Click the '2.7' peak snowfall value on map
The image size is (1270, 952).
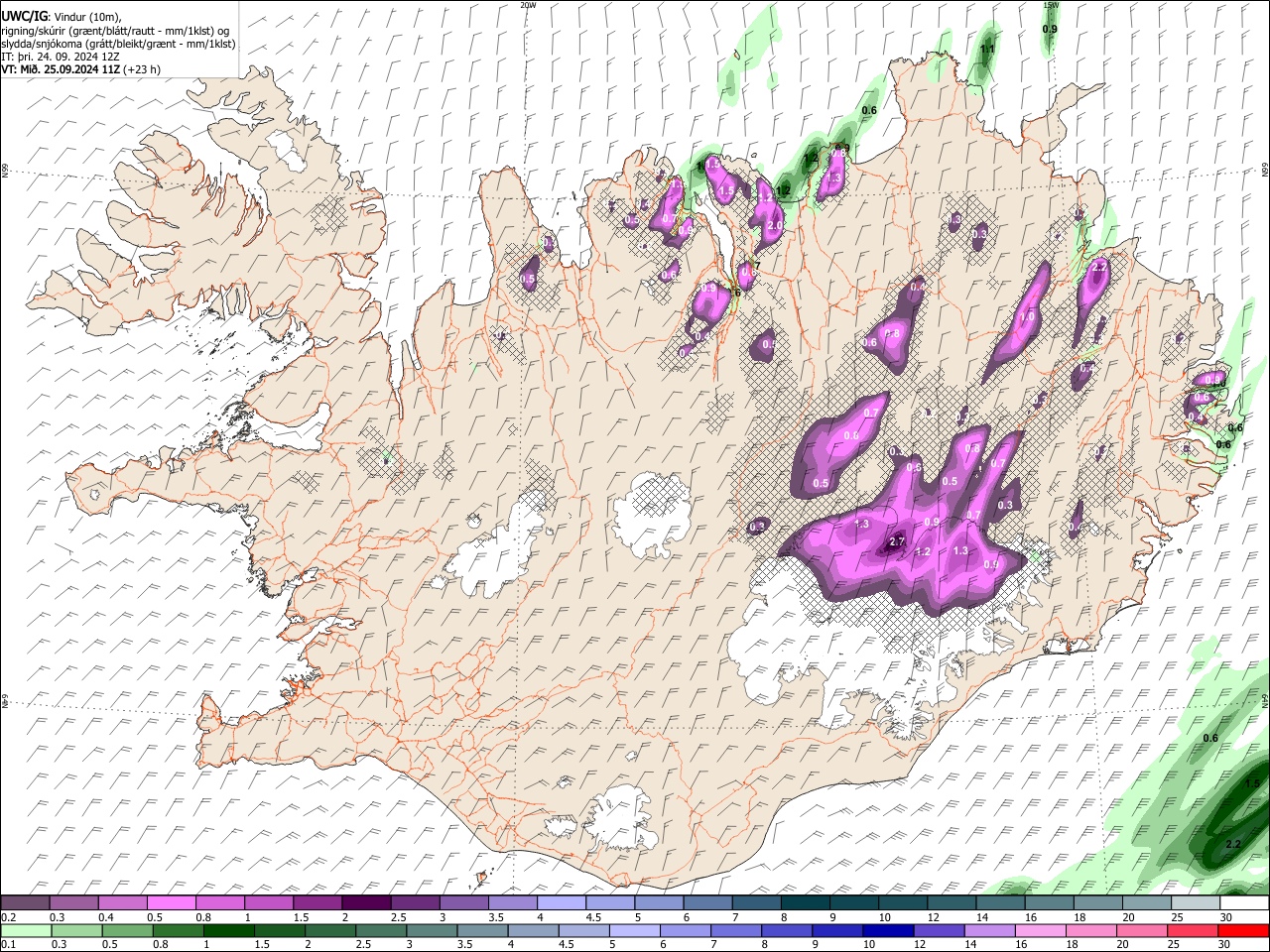pos(897,541)
